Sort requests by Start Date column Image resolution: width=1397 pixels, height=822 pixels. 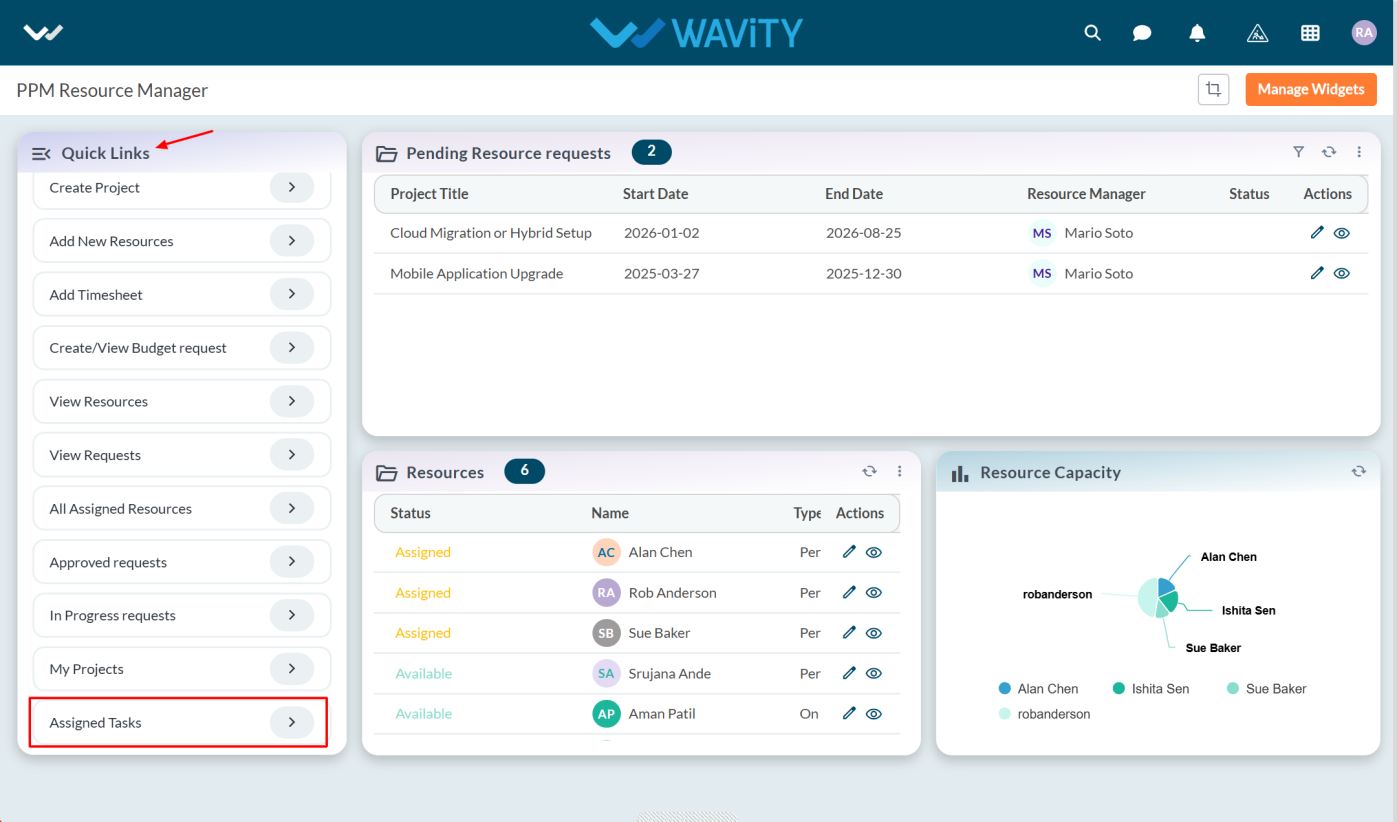pos(655,194)
